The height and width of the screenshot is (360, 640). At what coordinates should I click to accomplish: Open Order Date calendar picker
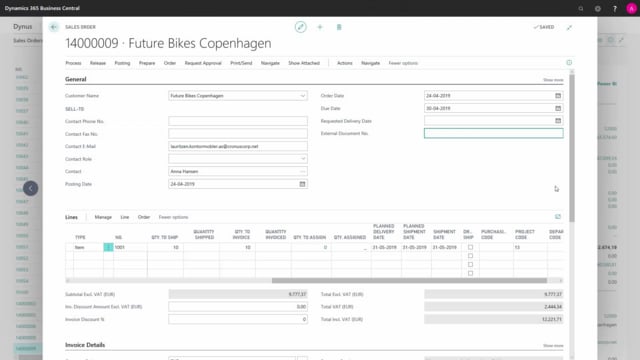558,96
